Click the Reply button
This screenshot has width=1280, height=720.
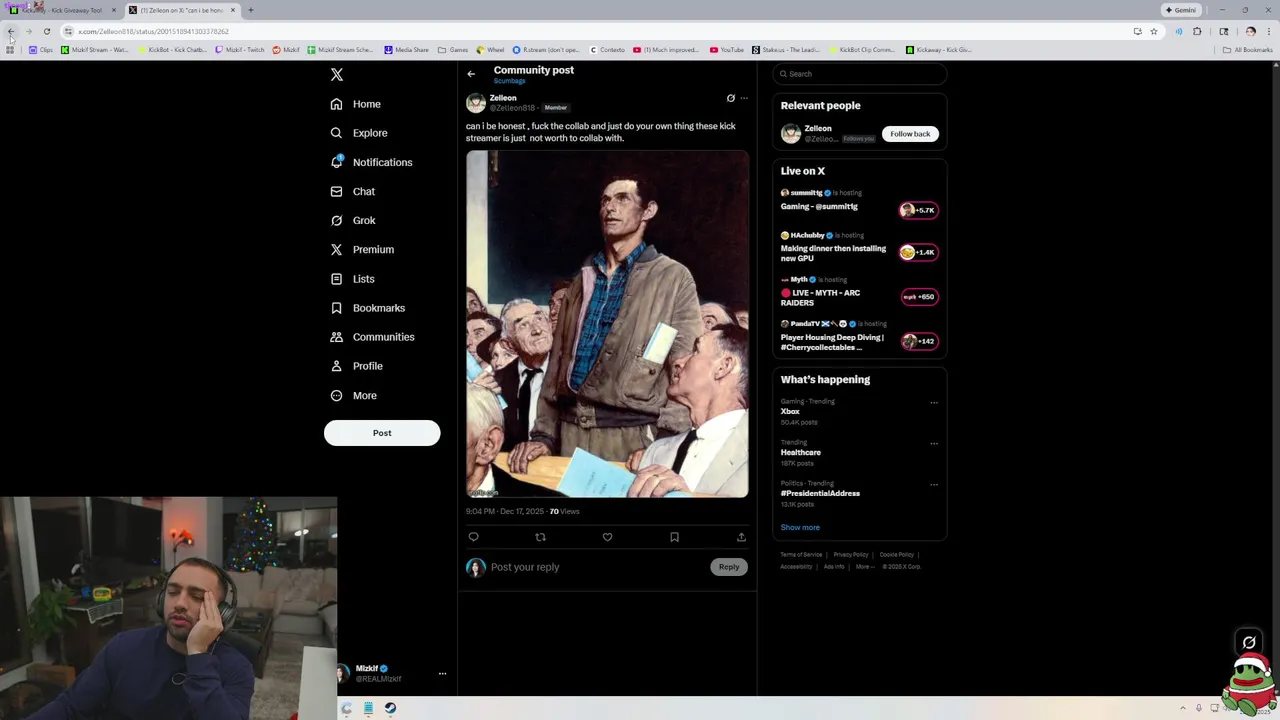729,567
